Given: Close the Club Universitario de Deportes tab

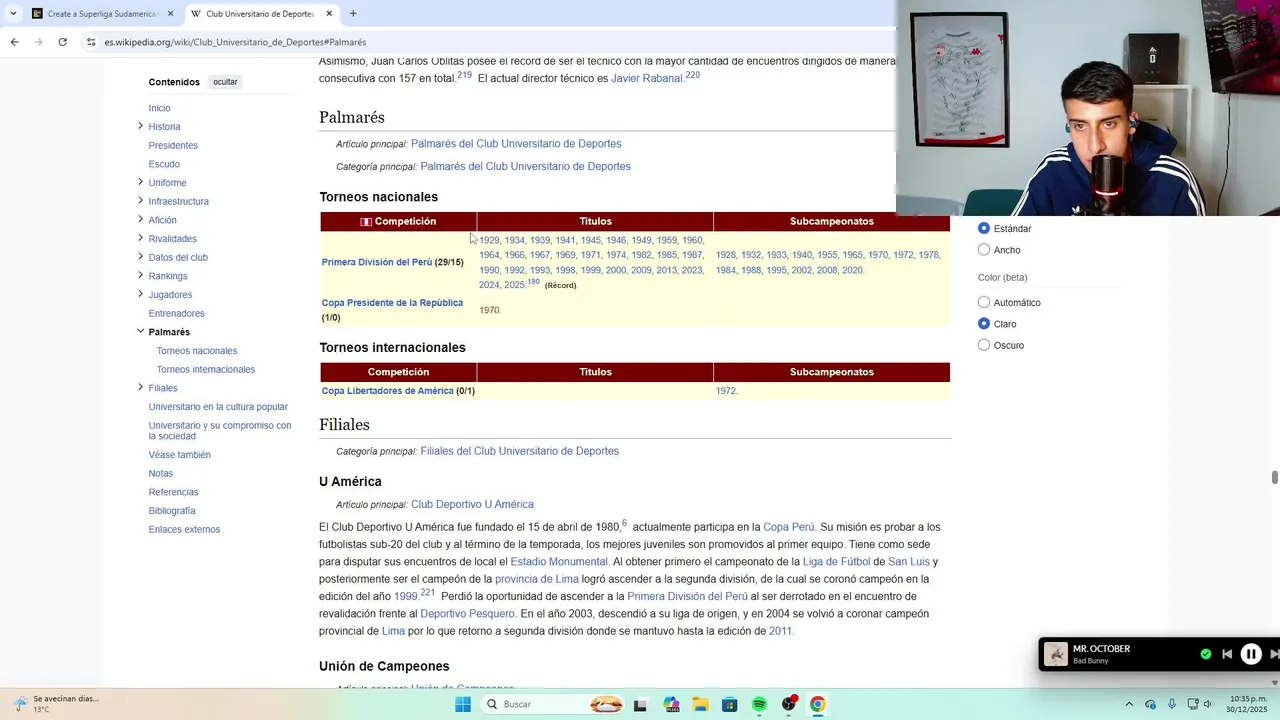Looking at the screenshot, I should click(x=329, y=14).
